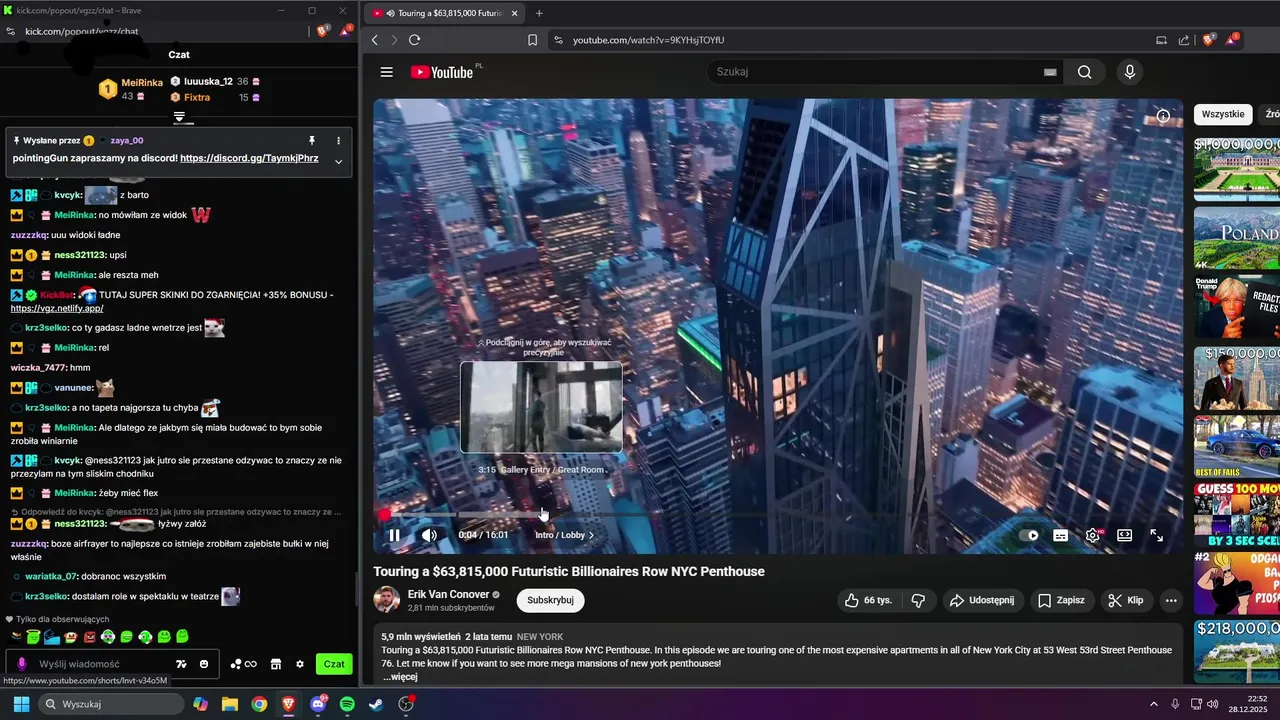Open the discord.gg/TaymkjPhrz link
1280x720 pixels.
[x=249, y=158]
